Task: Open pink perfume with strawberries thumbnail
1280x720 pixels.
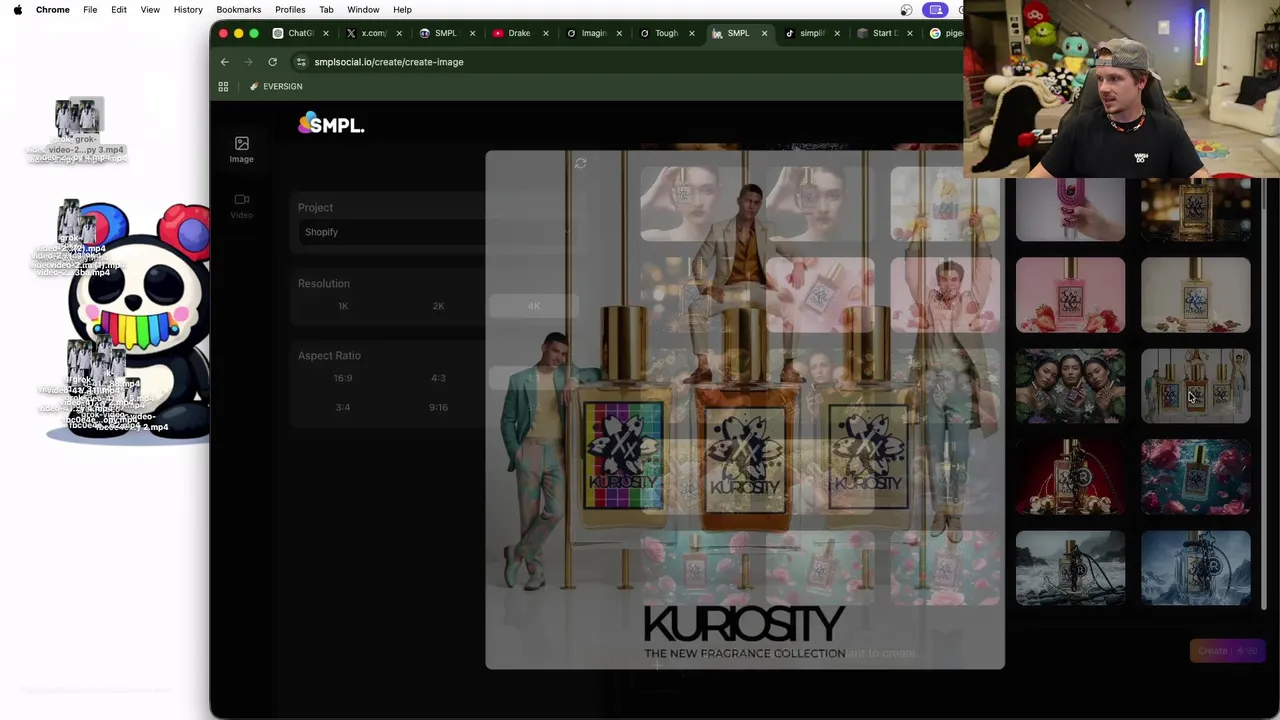Action: click(1070, 295)
